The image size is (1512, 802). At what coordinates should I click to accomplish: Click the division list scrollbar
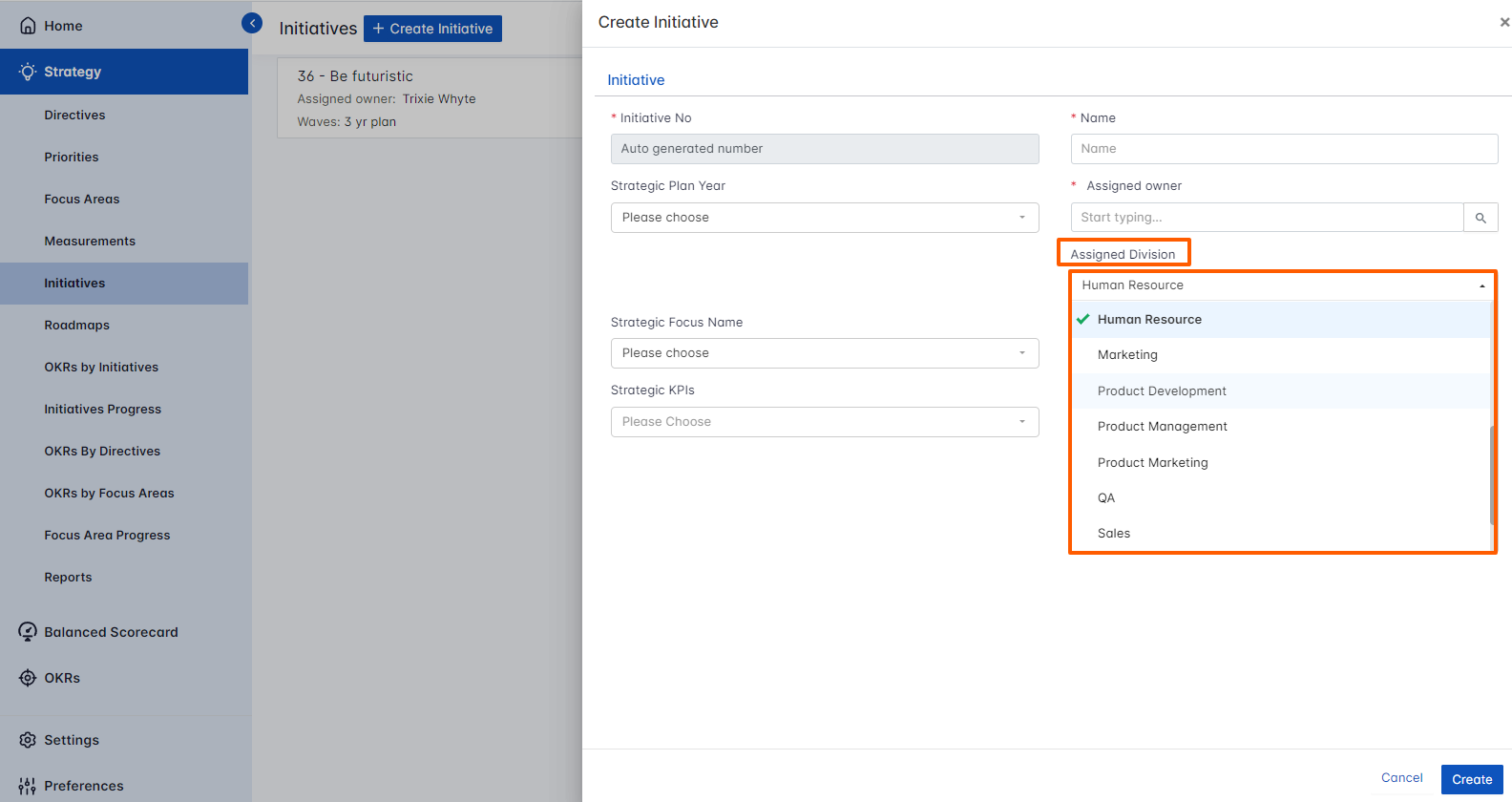coord(1491,474)
